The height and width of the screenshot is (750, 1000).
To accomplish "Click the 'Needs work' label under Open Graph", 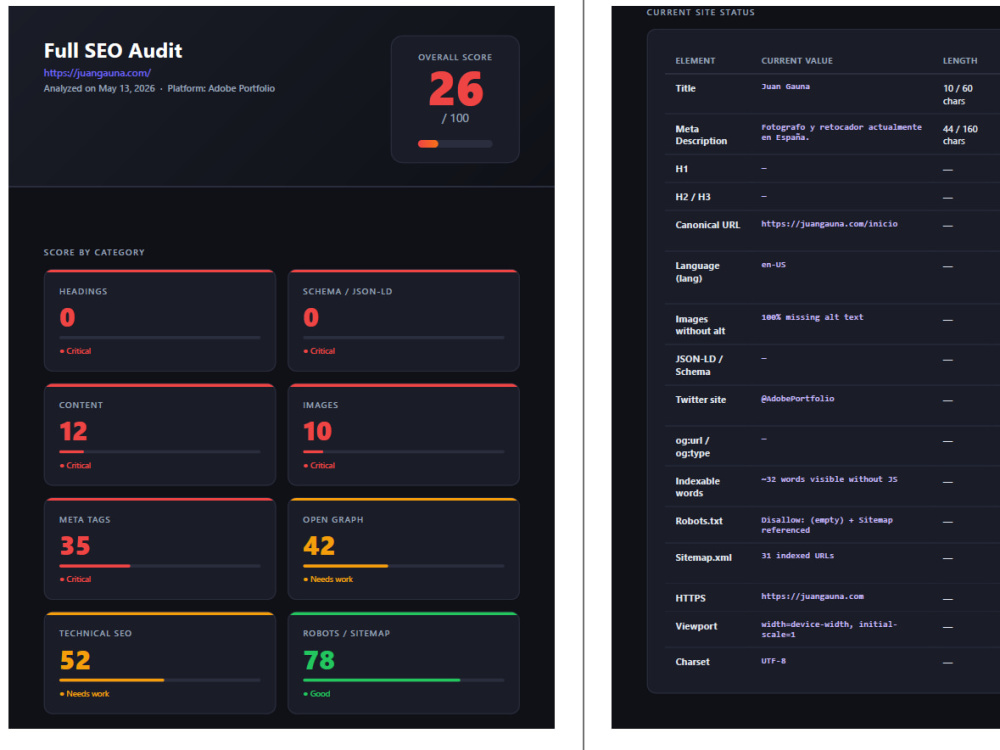I will pyautogui.click(x=328, y=579).
